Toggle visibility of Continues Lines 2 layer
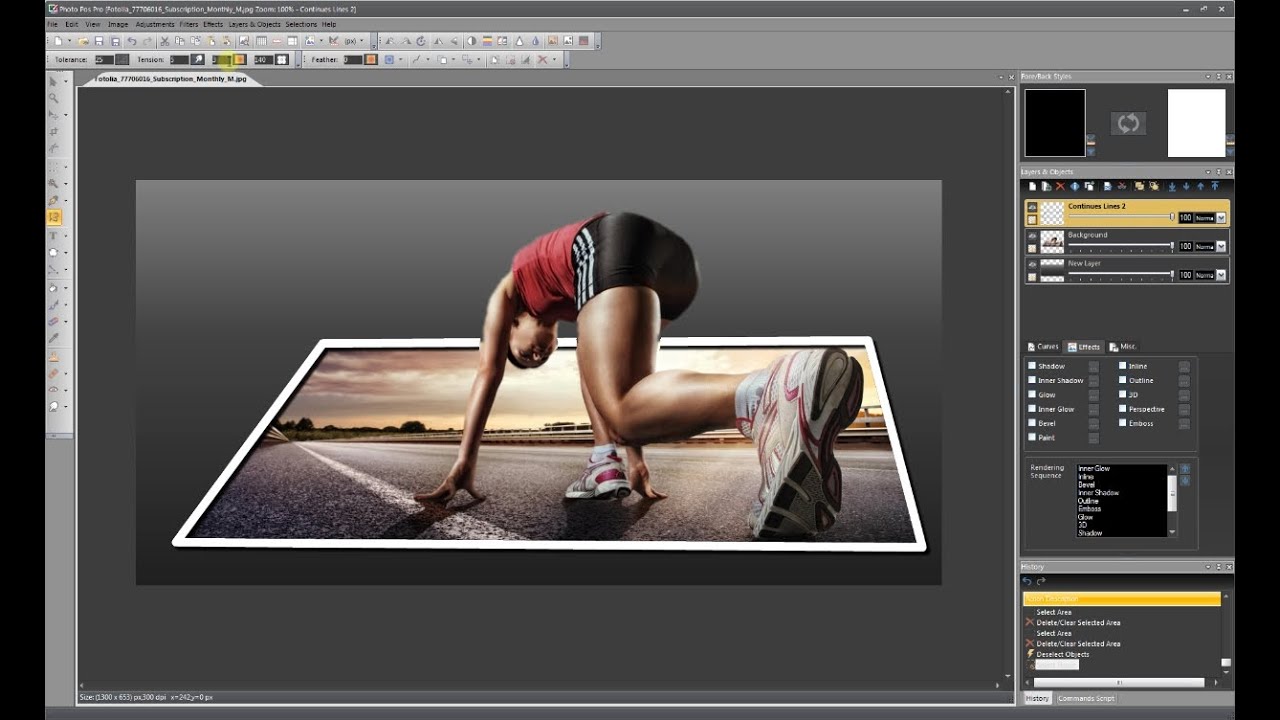 tap(1032, 207)
